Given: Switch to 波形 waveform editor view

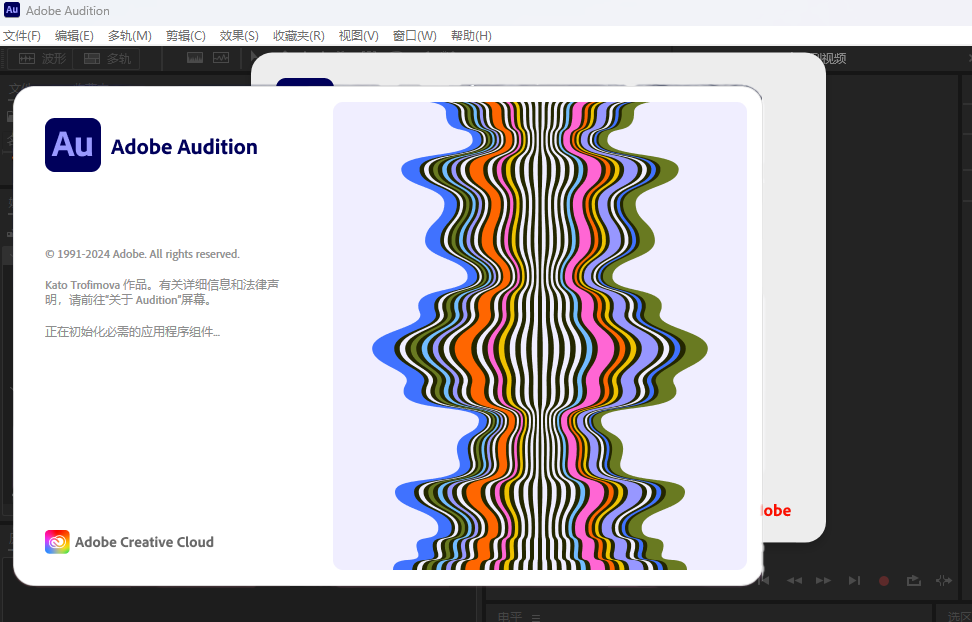Looking at the screenshot, I should (43, 58).
